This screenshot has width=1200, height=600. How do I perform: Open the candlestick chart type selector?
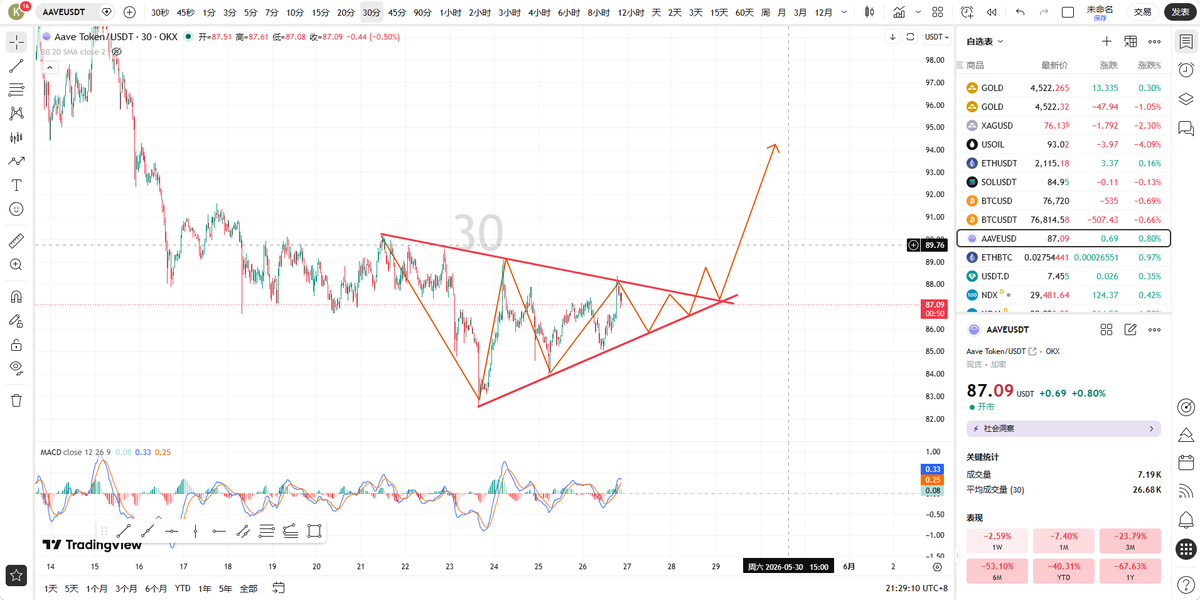869,12
